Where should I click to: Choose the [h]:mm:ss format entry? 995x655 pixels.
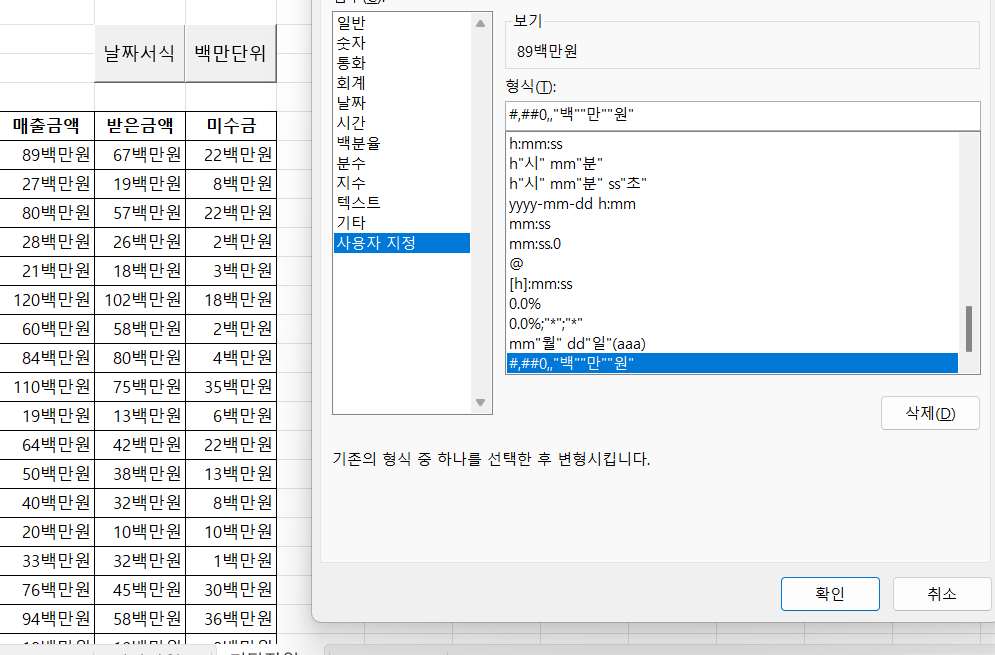540,284
